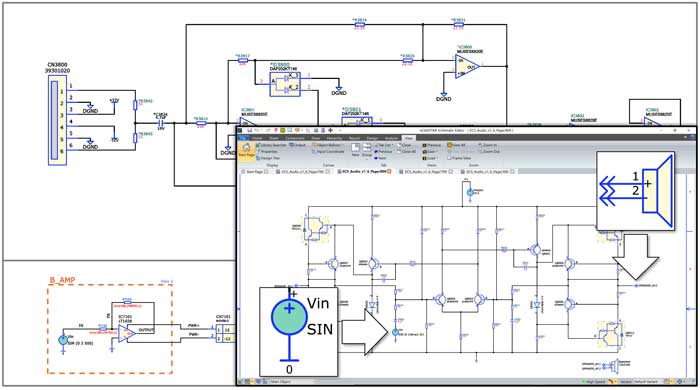
Task: Switch to the Home ribbon tab
Action: pyautogui.click(x=257, y=138)
